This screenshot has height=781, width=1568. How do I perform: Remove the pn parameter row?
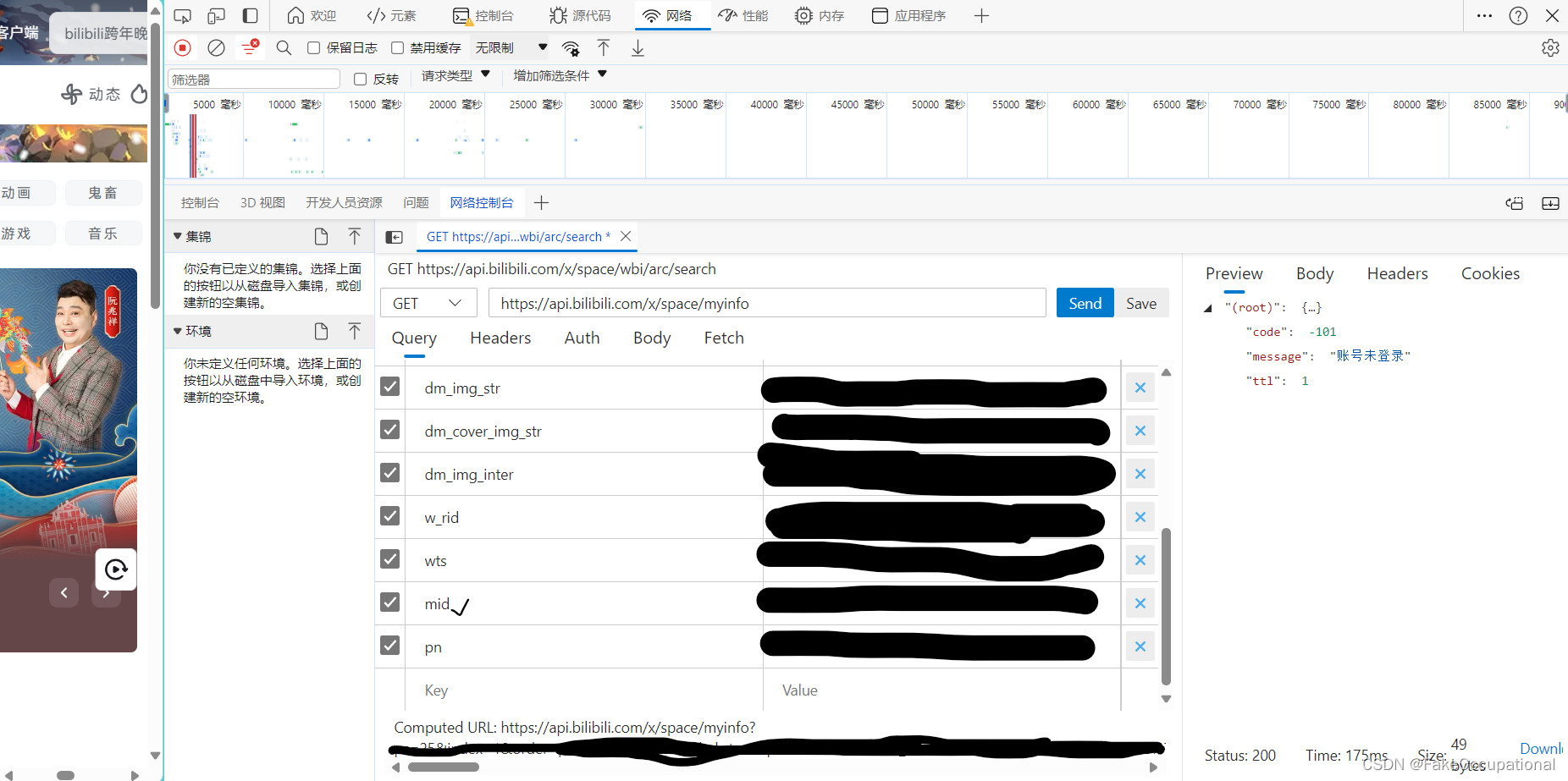click(1140, 646)
